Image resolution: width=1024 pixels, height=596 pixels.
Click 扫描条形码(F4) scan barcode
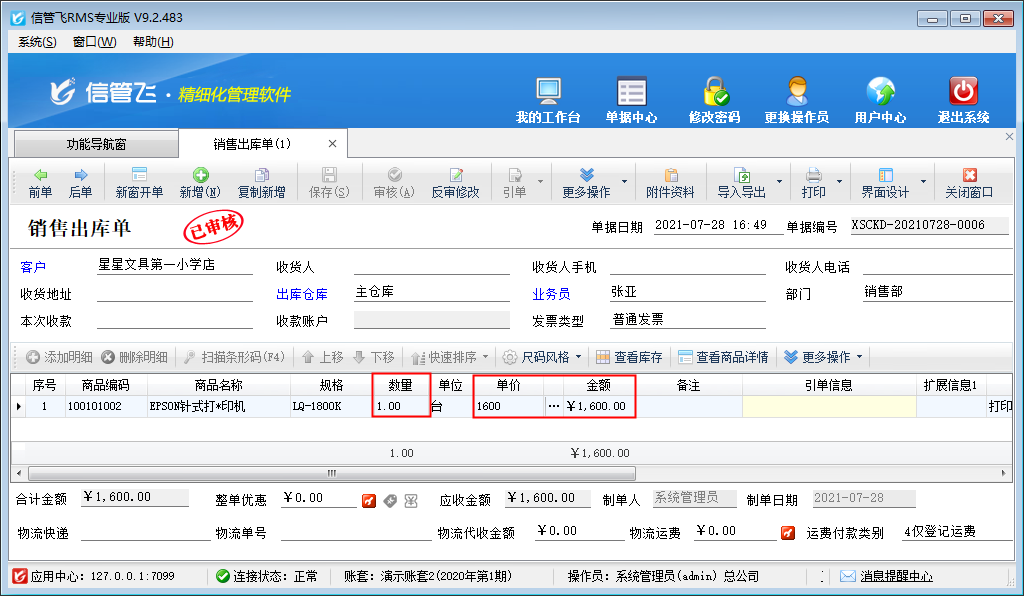234,357
